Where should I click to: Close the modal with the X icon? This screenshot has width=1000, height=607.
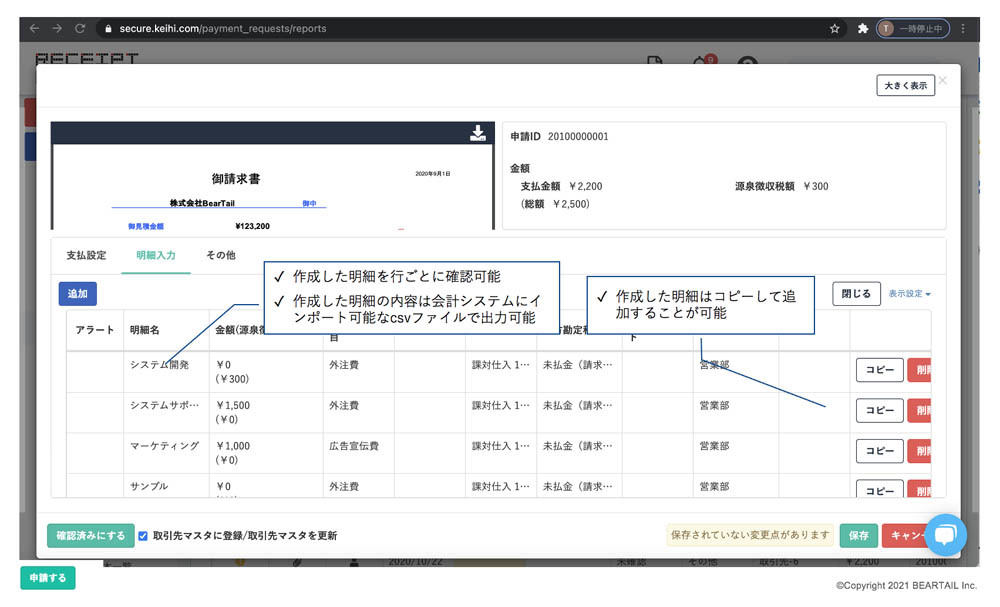pos(943,80)
